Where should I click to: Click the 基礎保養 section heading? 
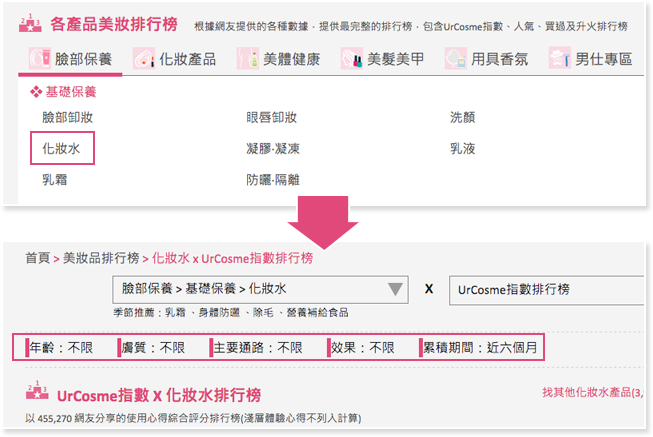point(71,92)
